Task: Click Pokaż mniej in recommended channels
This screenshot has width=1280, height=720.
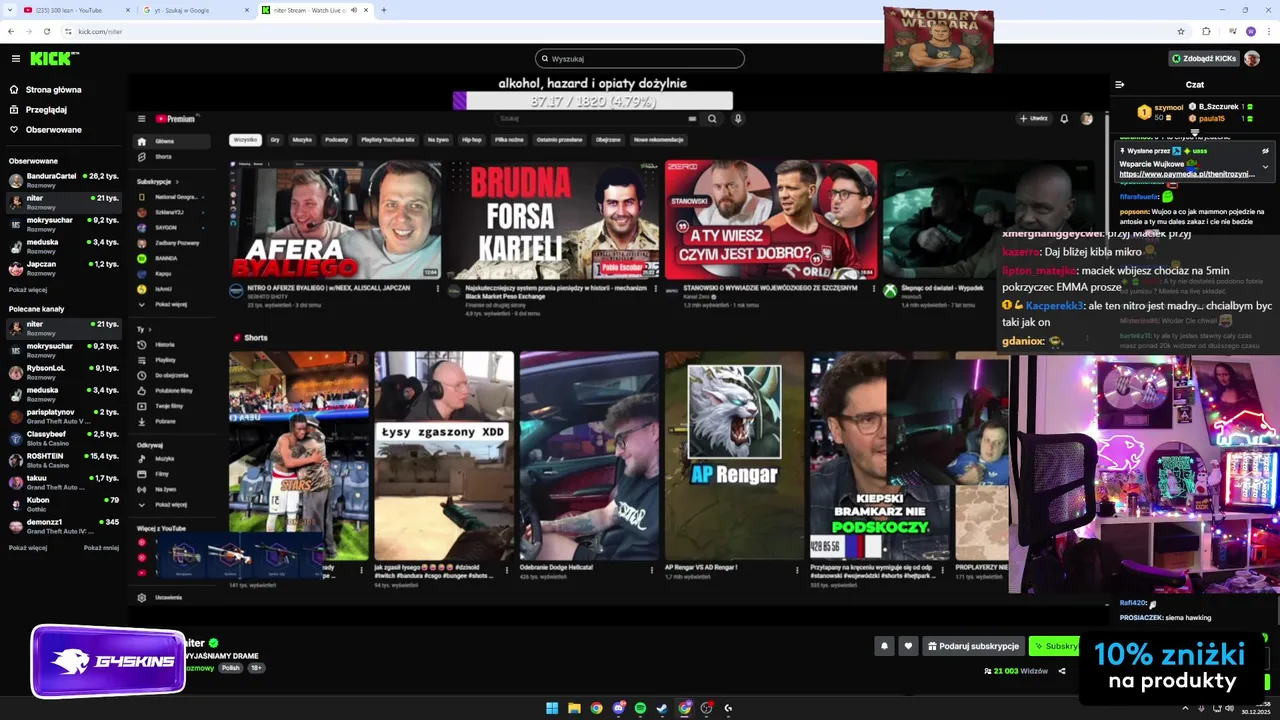Action: click(101, 548)
